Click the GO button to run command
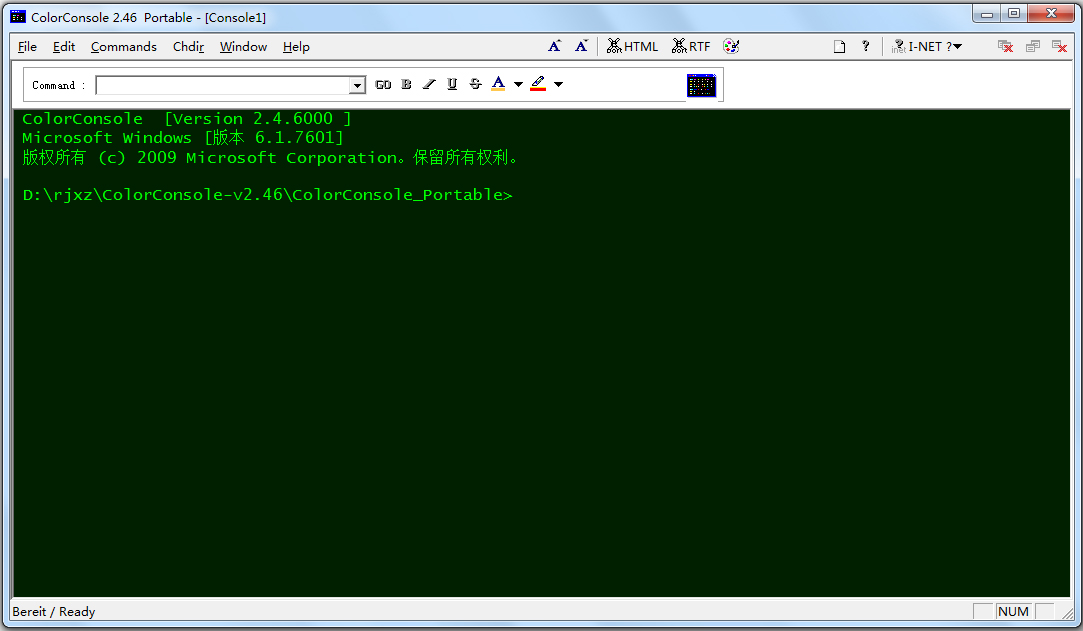 tap(383, 84)
